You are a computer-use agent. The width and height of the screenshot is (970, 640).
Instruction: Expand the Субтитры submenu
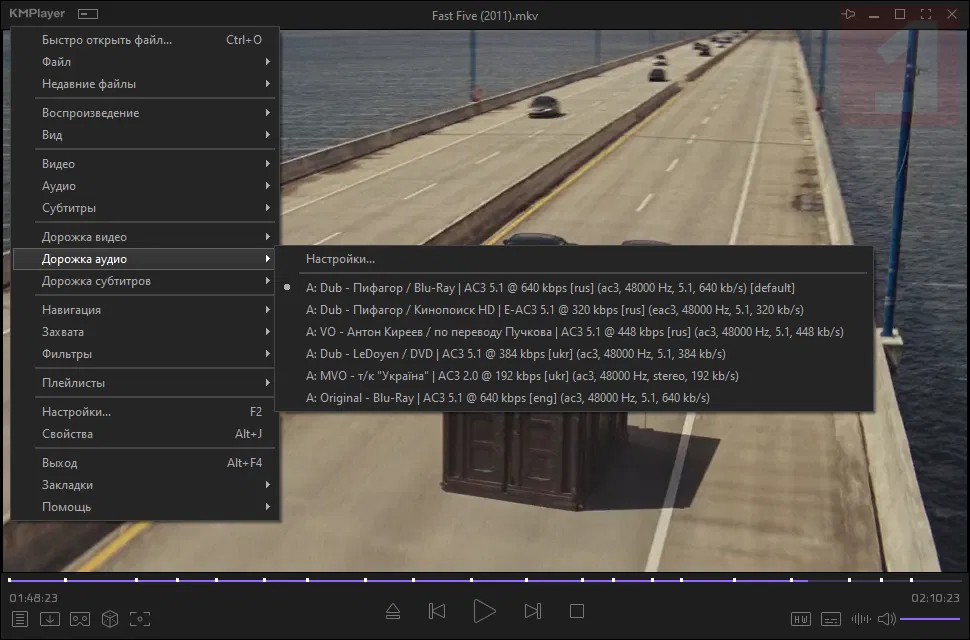[145, 208]
